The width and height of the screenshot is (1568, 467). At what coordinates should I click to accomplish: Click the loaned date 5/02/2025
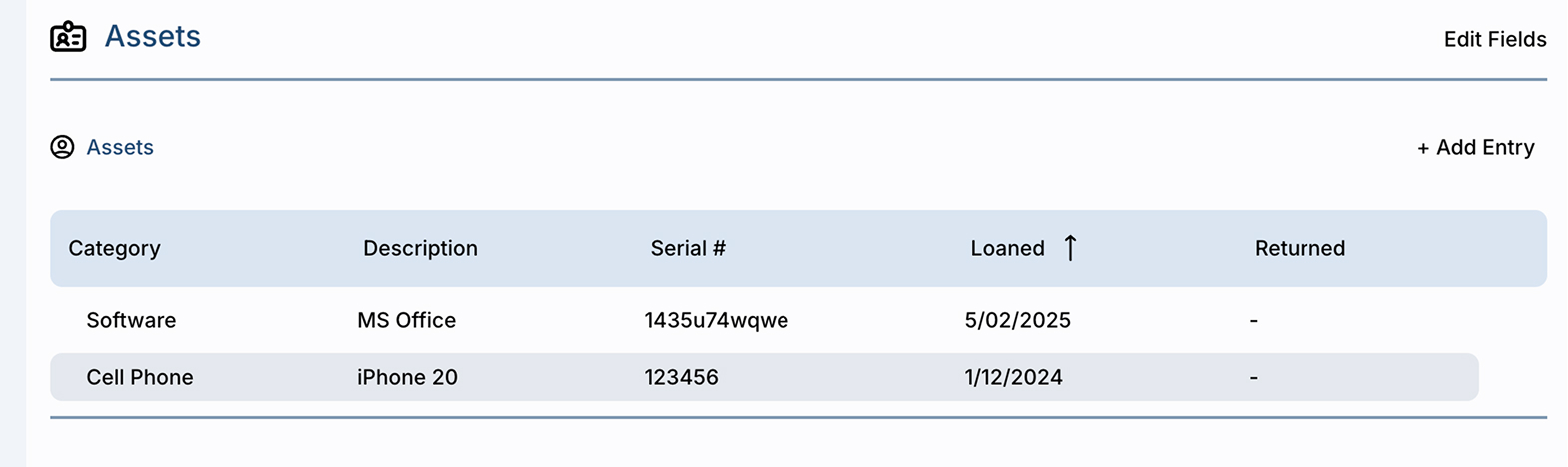(1017, 320)
